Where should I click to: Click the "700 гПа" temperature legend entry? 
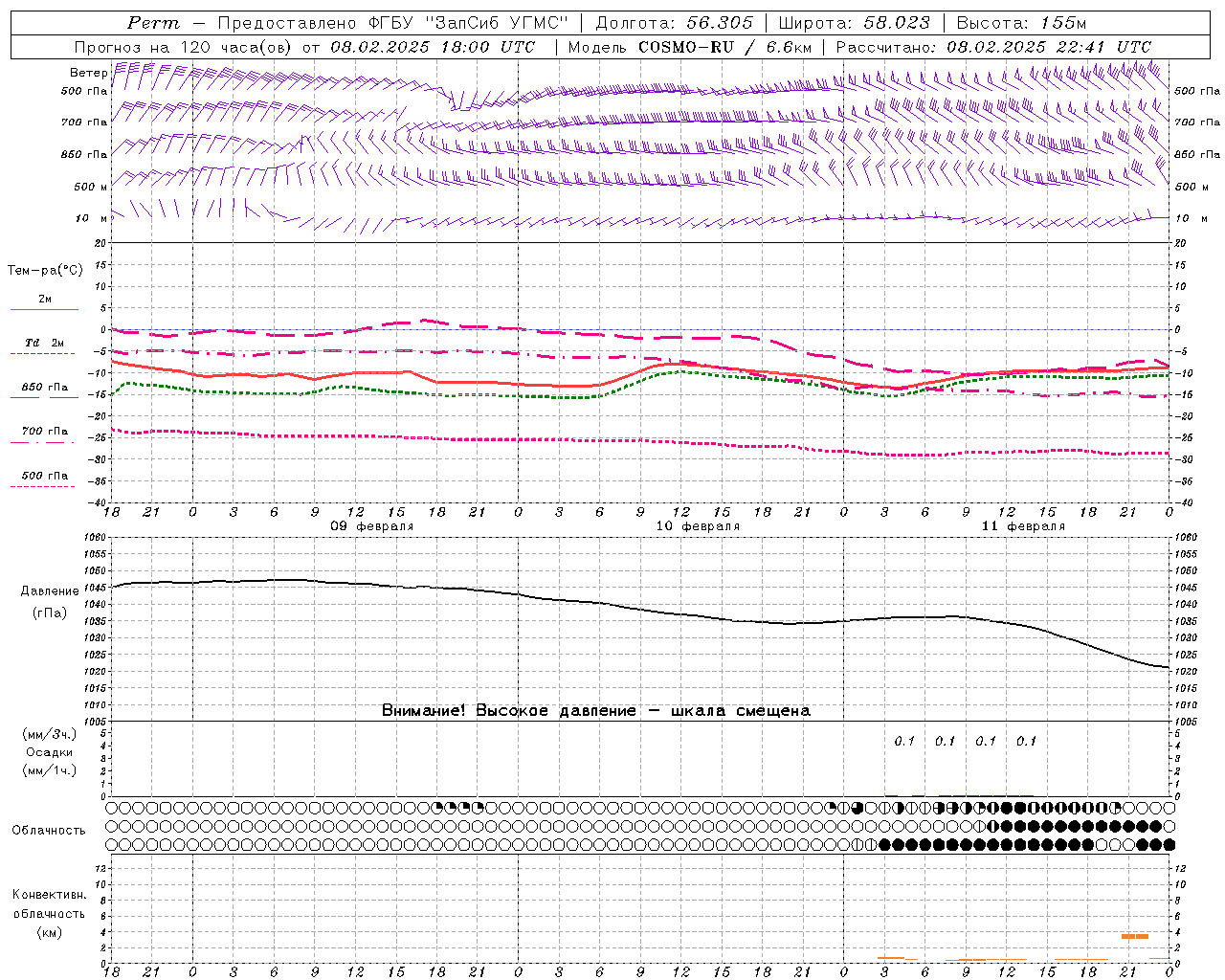[x=45, y=432]
